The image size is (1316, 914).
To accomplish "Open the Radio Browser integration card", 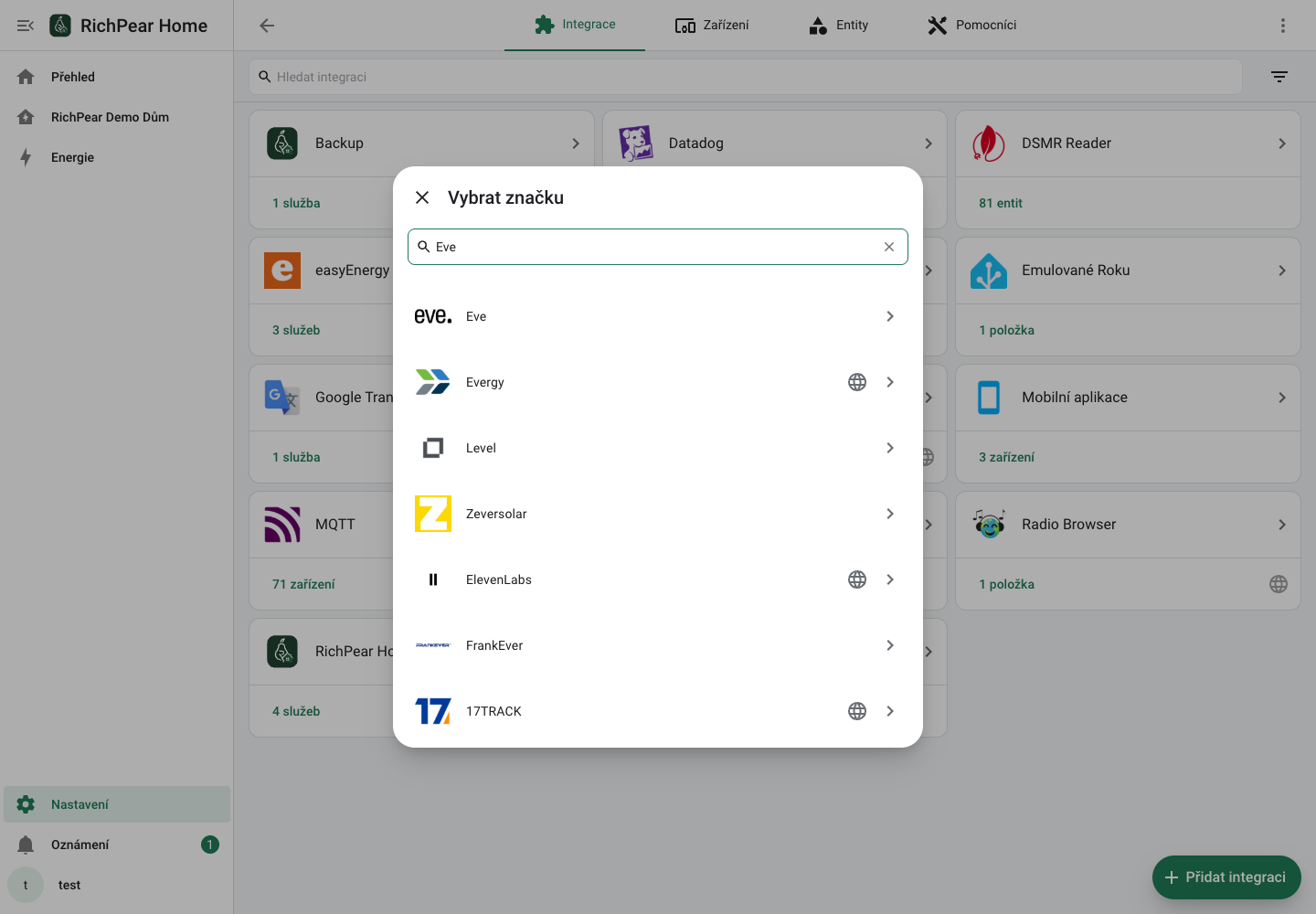I will tap(1128, 525).
